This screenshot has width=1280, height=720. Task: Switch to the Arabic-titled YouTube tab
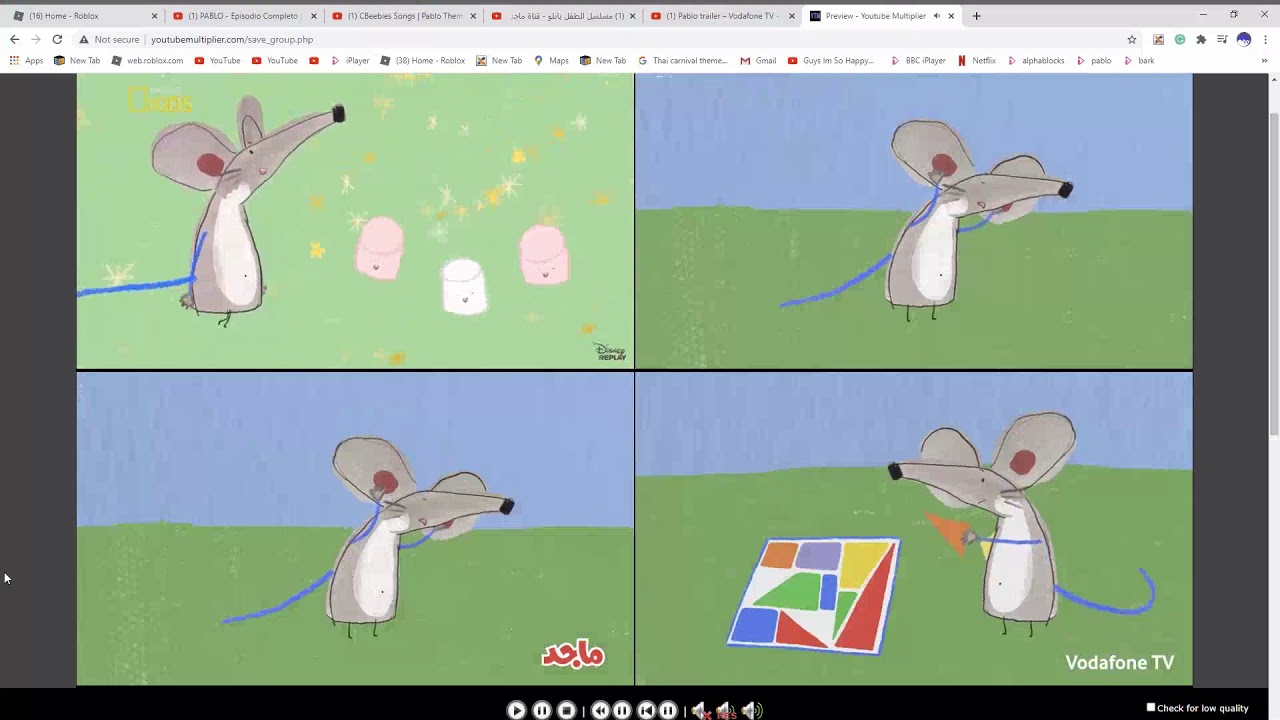pos(563,16)
